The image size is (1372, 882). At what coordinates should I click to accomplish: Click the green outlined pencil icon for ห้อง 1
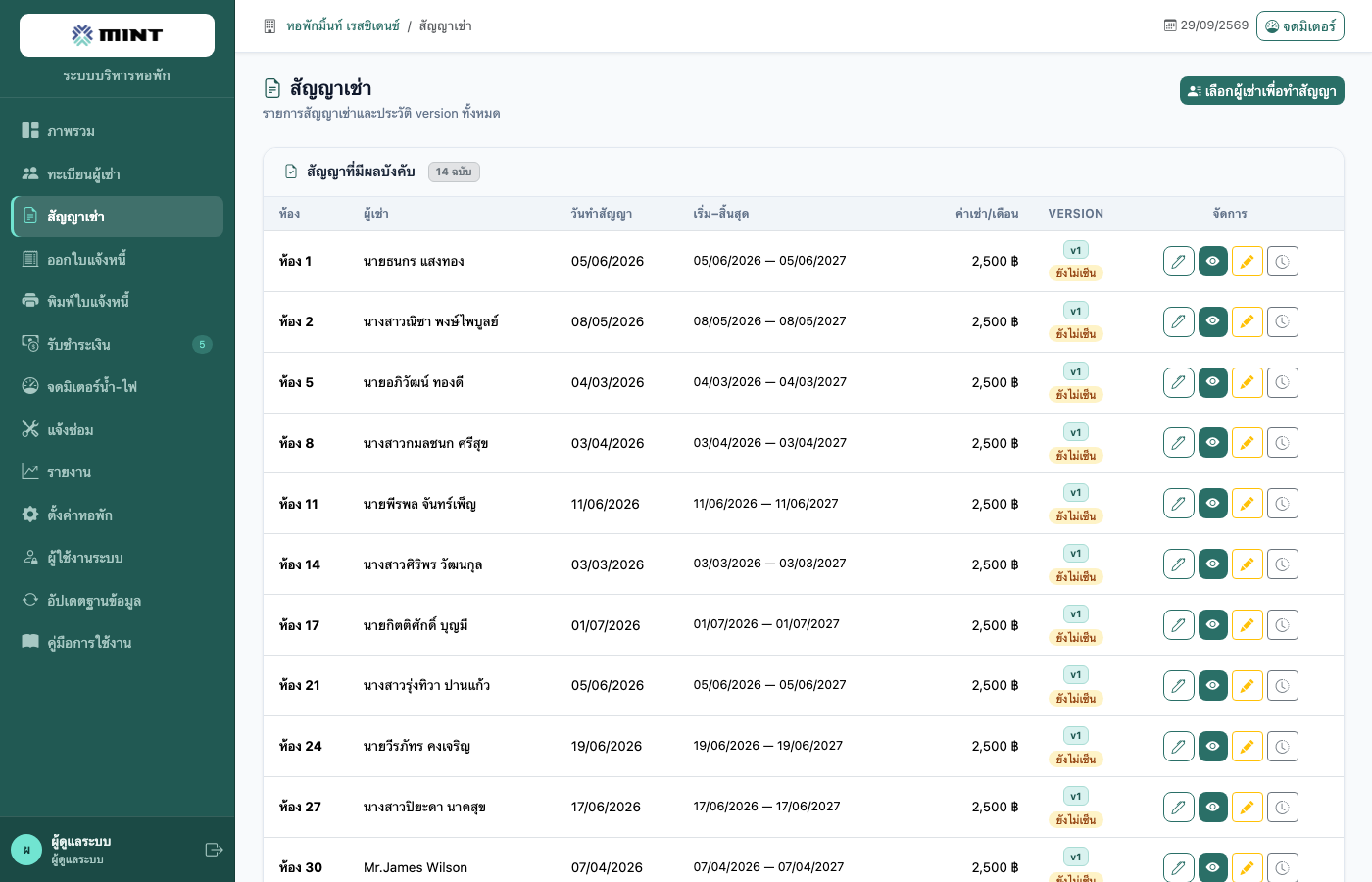click(1179, 262)
